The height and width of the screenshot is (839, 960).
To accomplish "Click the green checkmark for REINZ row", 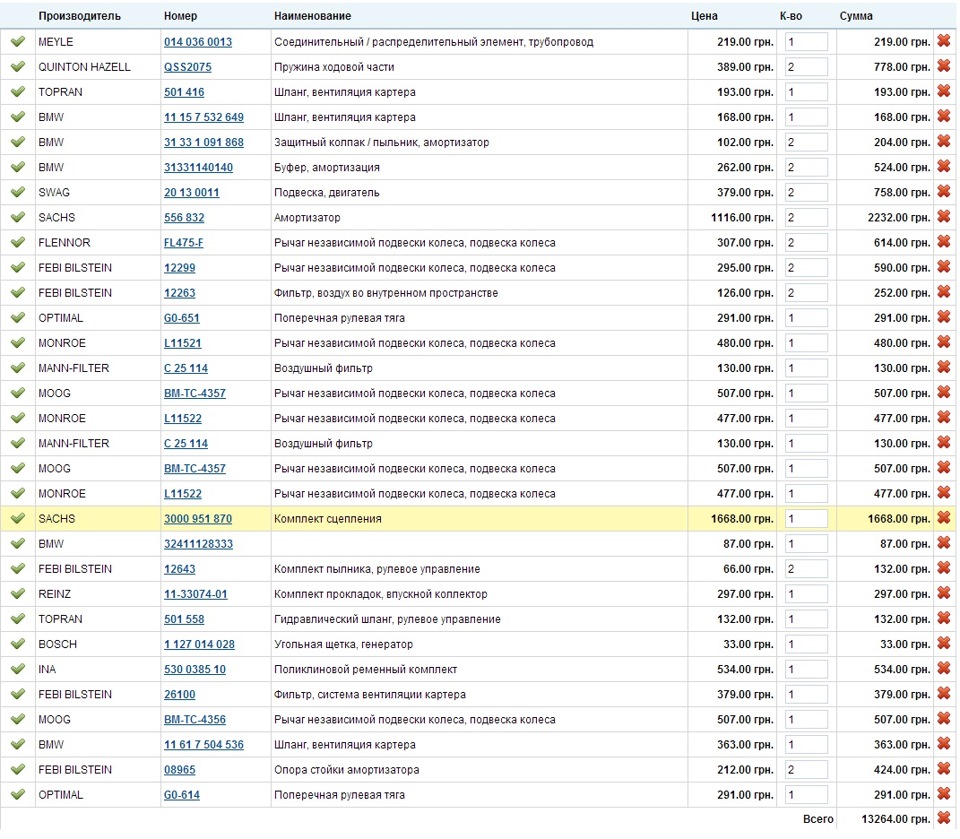I will pyautogui.click(x=18, y=594).
